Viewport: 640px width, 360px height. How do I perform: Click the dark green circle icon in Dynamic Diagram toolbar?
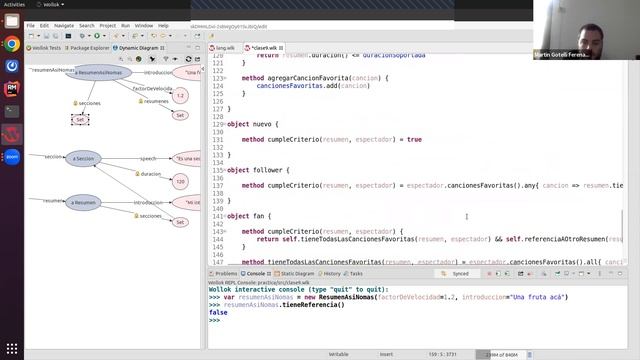coord(139,59)
